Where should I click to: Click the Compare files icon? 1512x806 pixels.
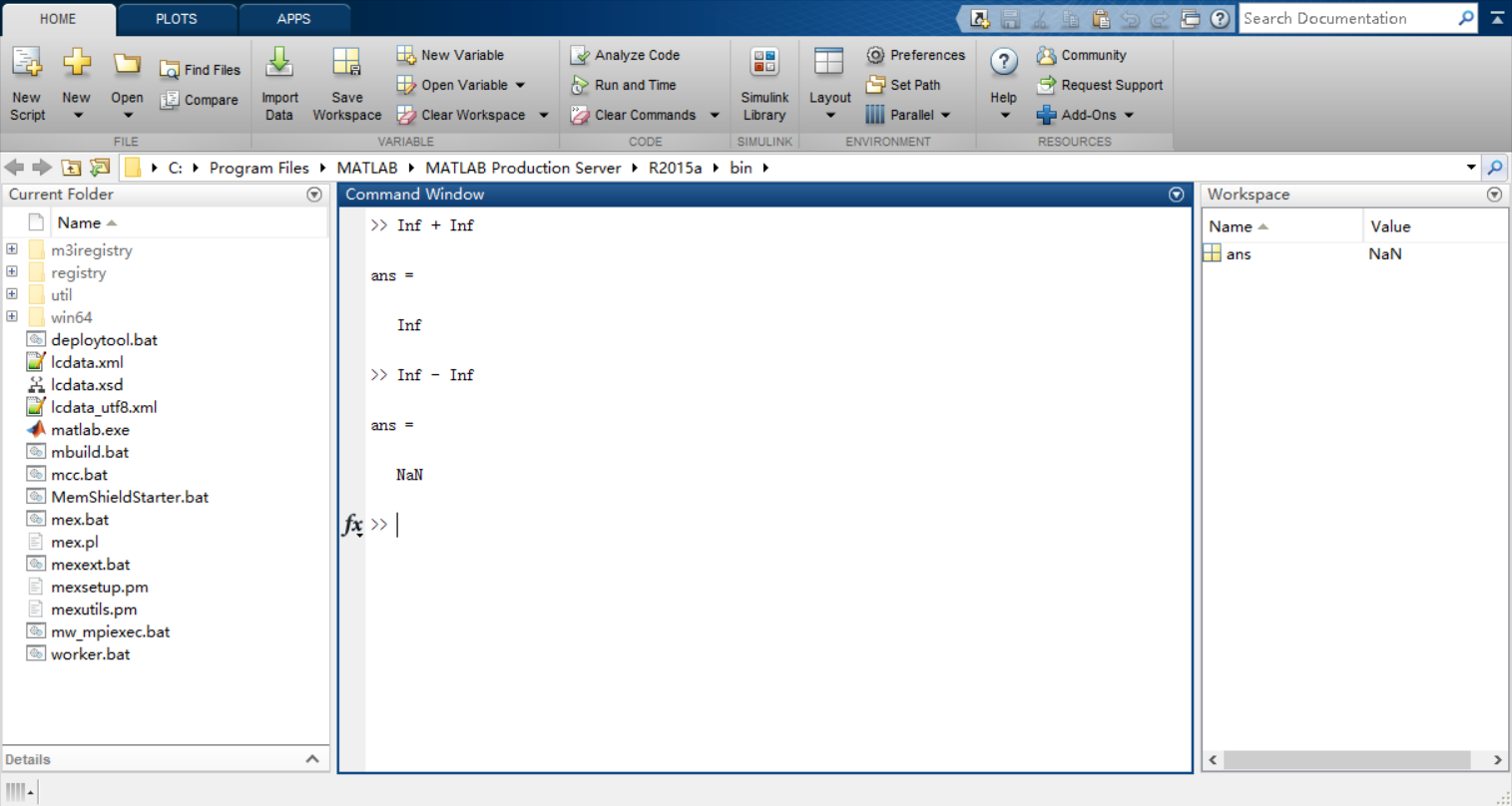pos(170,100)
